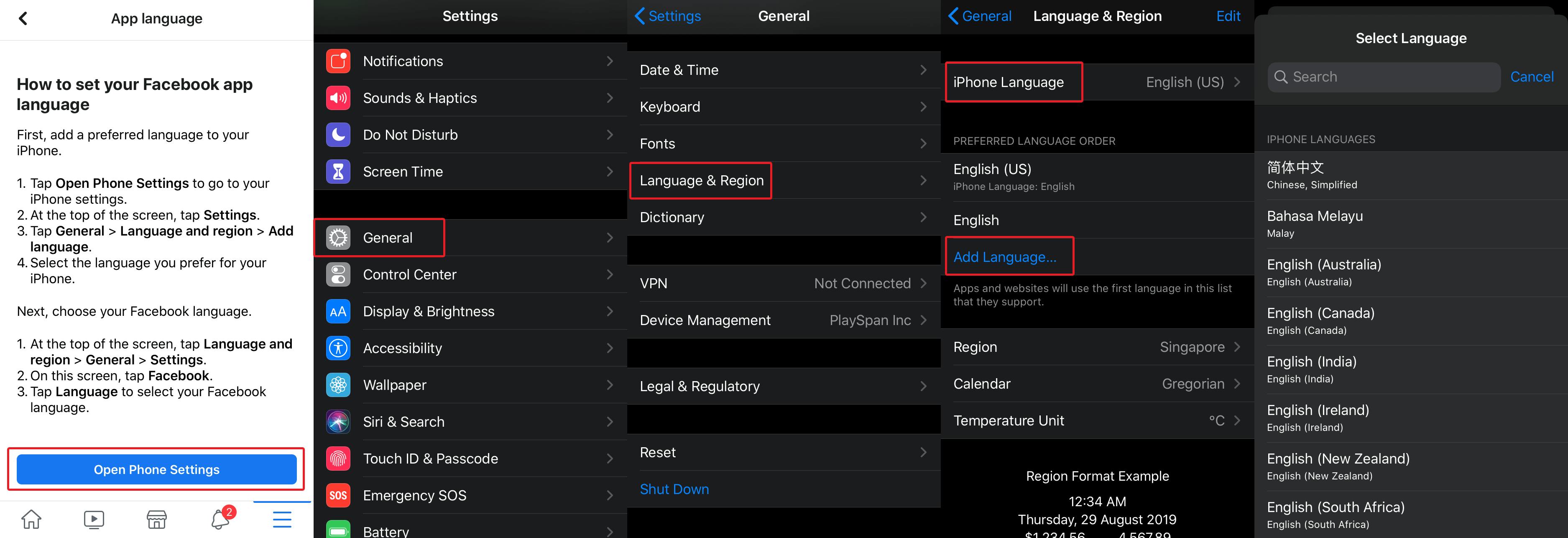Tap the Control Center switches icon

(x=338, y=275)
